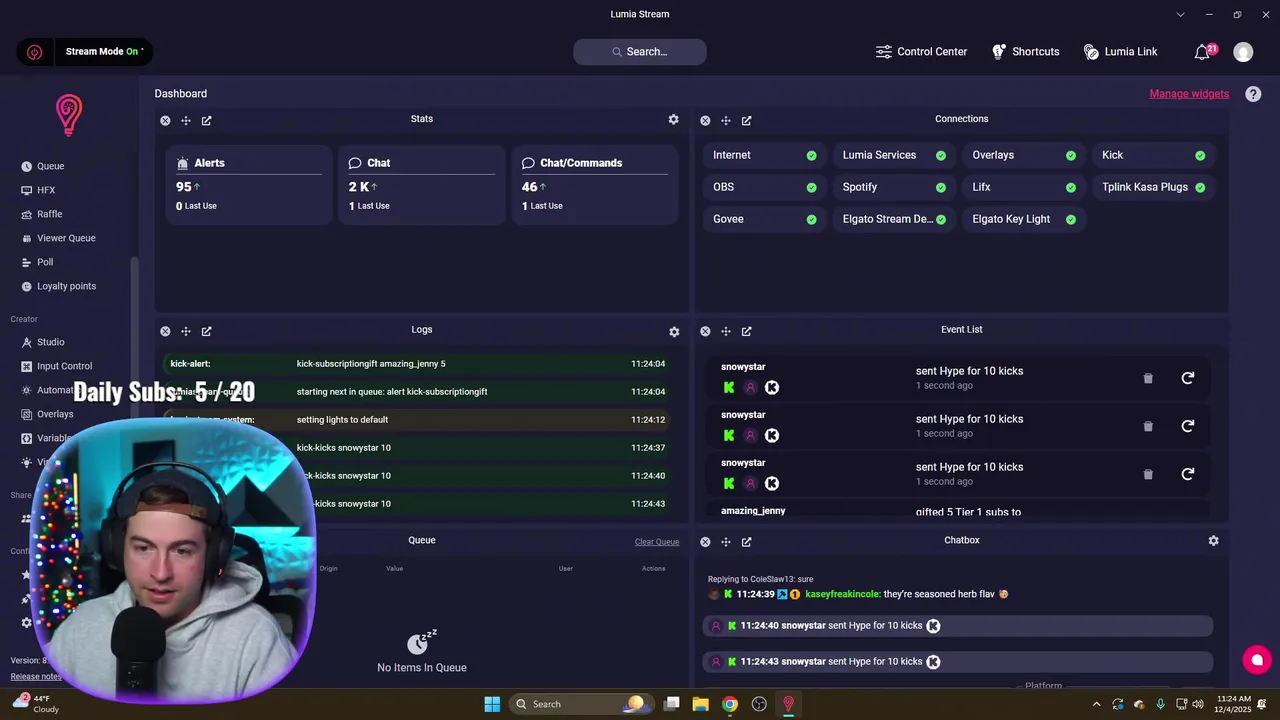
Task: Close the Stats widget
Action: click(x=165, y=120)
